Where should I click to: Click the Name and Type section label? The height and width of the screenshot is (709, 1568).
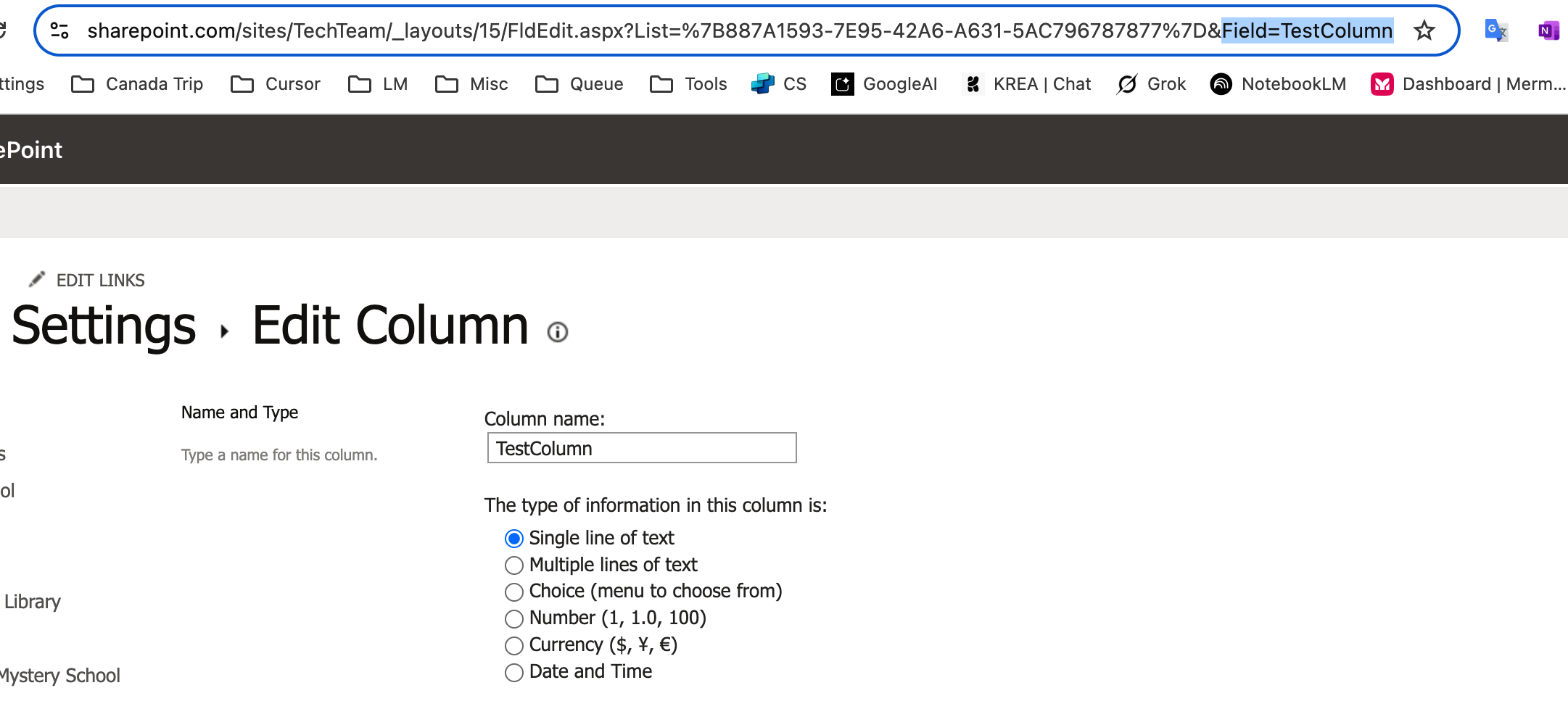(240, 412)
